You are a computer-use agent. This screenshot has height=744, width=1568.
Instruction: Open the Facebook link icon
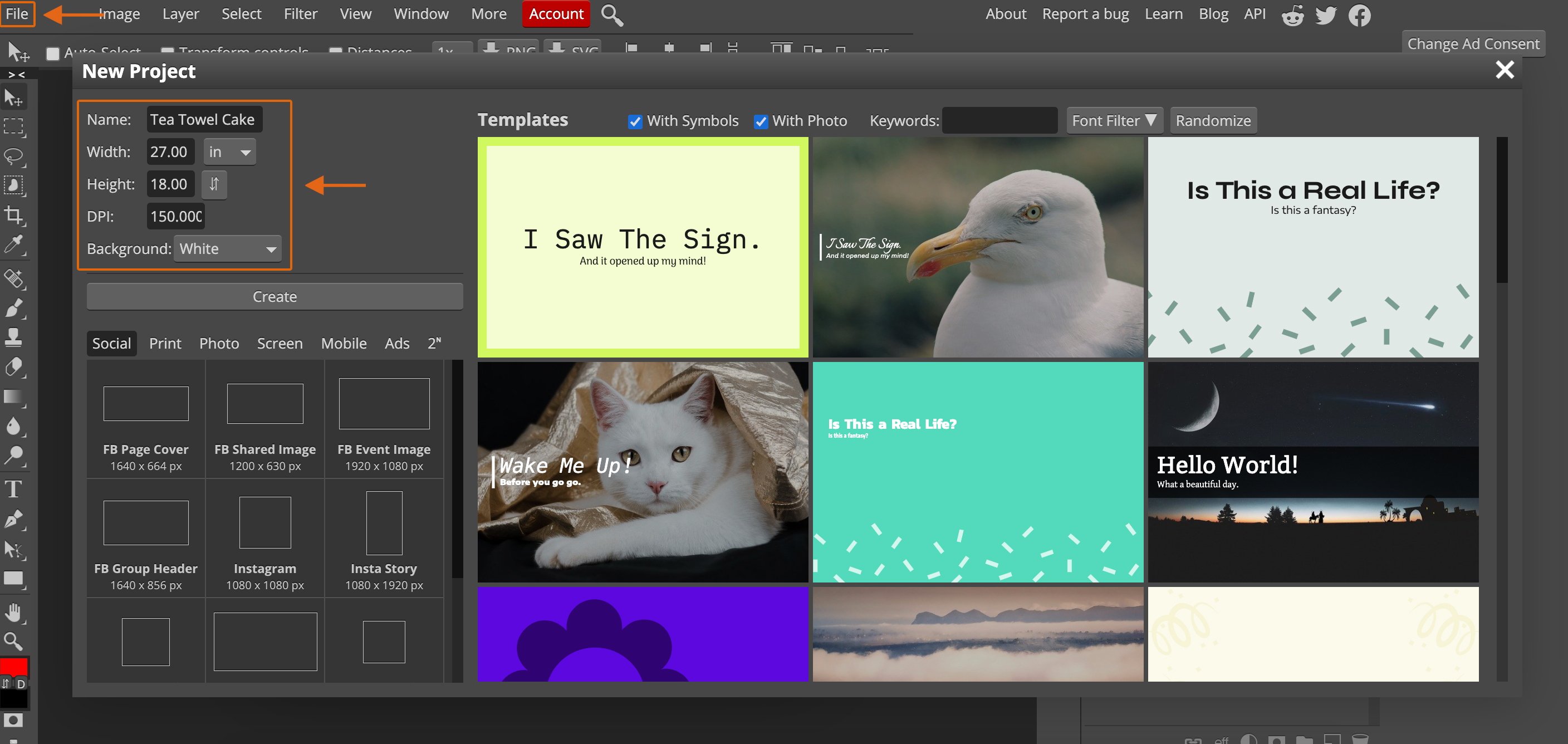coord(1359,15)
